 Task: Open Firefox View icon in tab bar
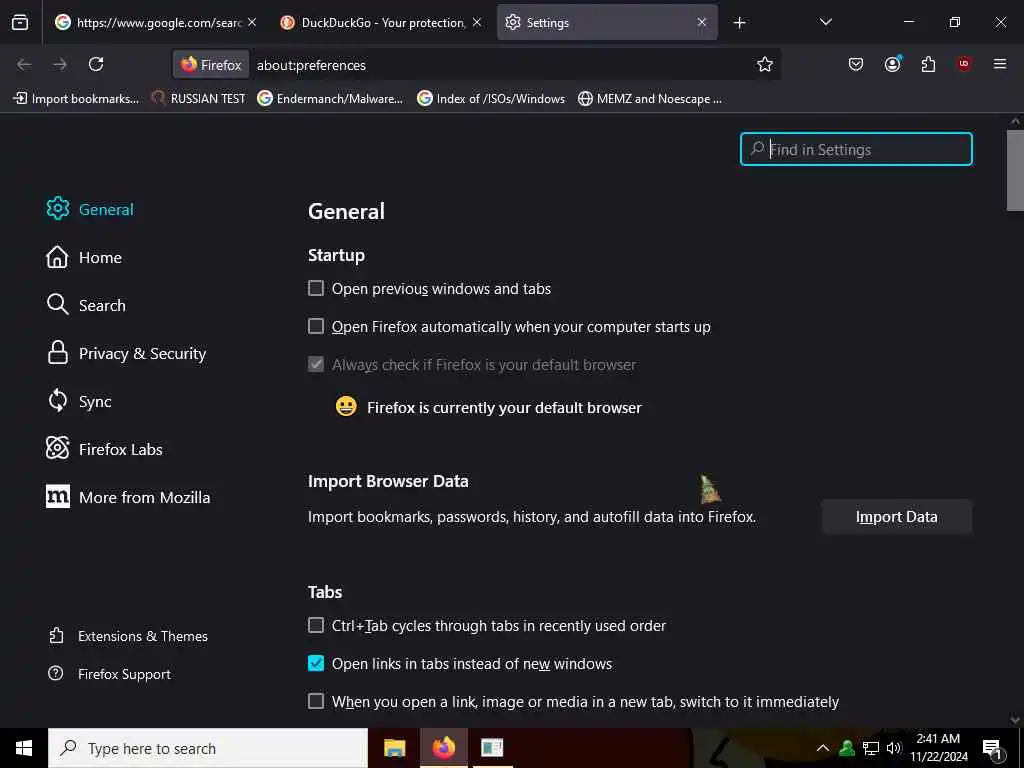click(20, 23)
